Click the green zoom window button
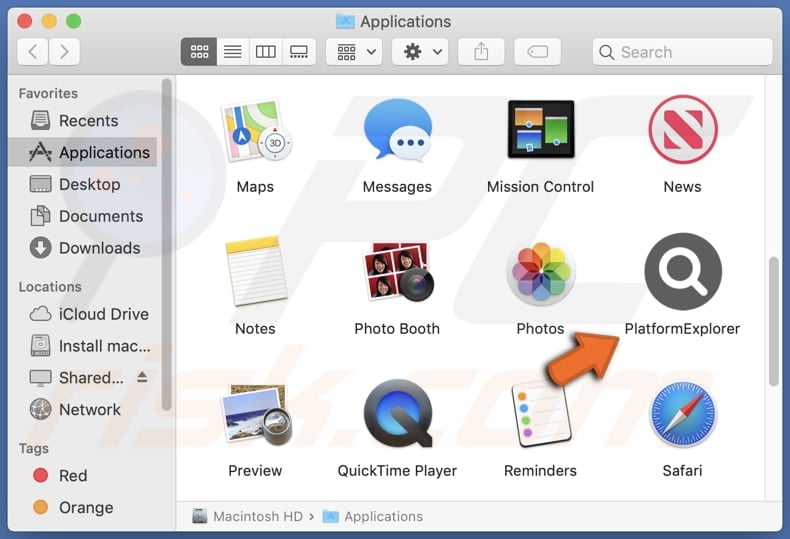790x539 pixels. pos(74,21)
